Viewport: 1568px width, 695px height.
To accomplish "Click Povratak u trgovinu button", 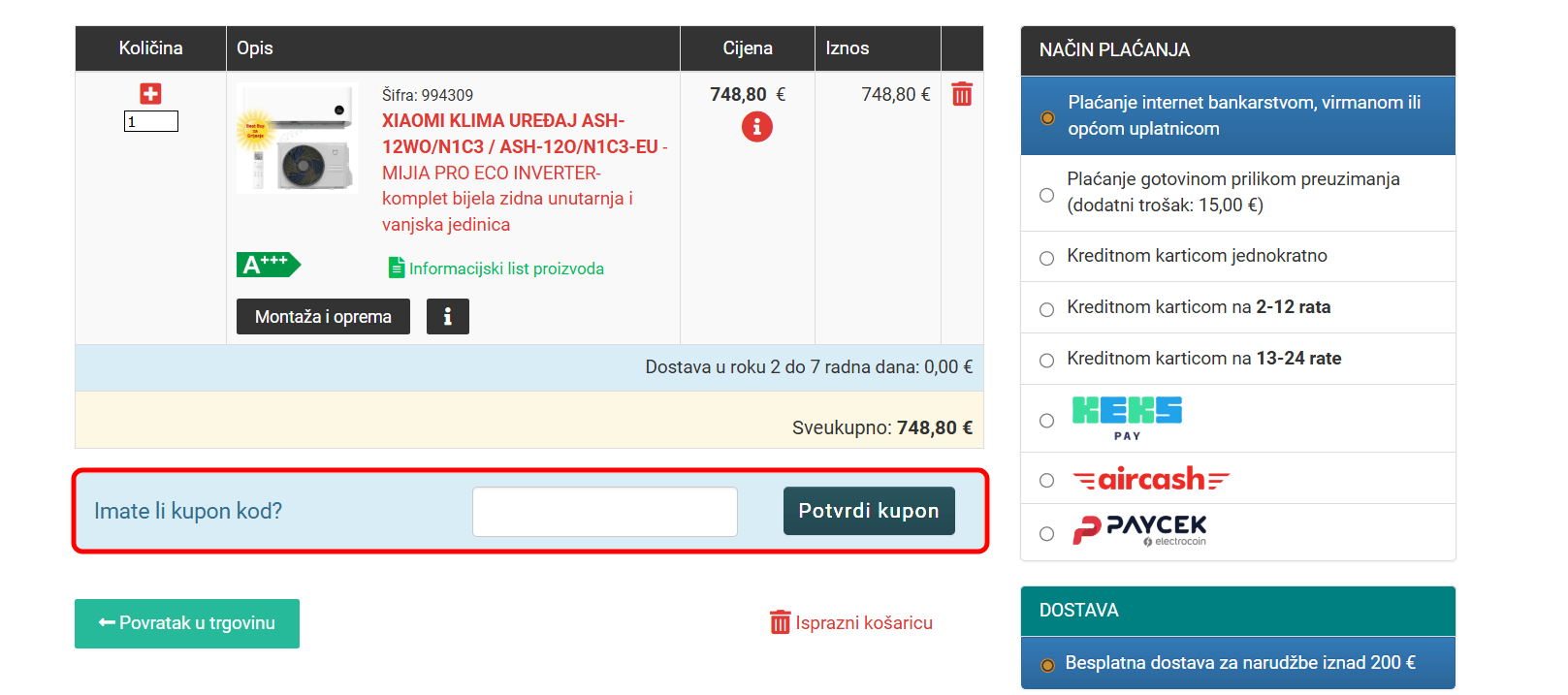I will click(x=187, y=623).
